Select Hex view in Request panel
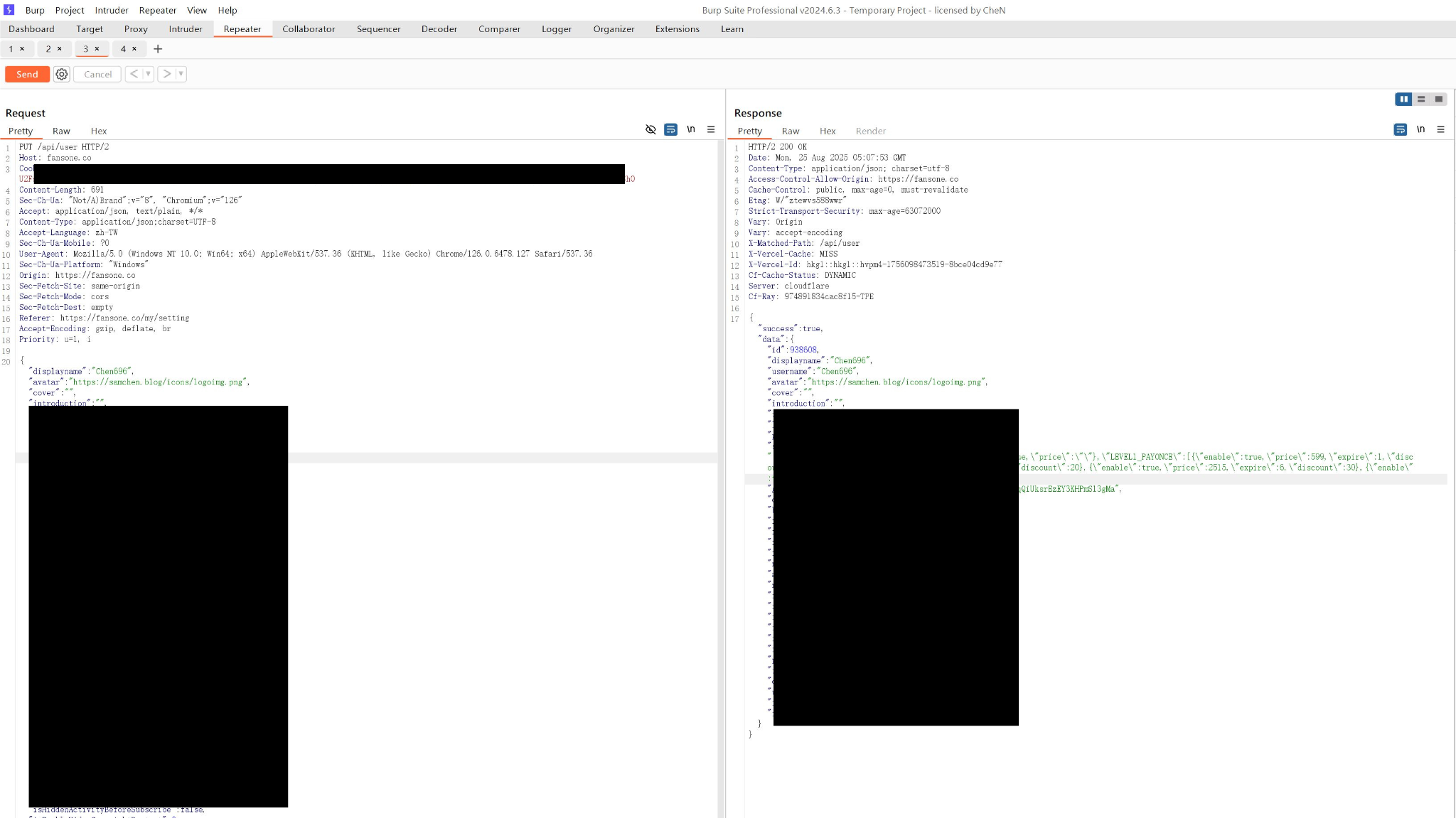Viewport: 1456px width, 818px height. [x=99, y=131]
